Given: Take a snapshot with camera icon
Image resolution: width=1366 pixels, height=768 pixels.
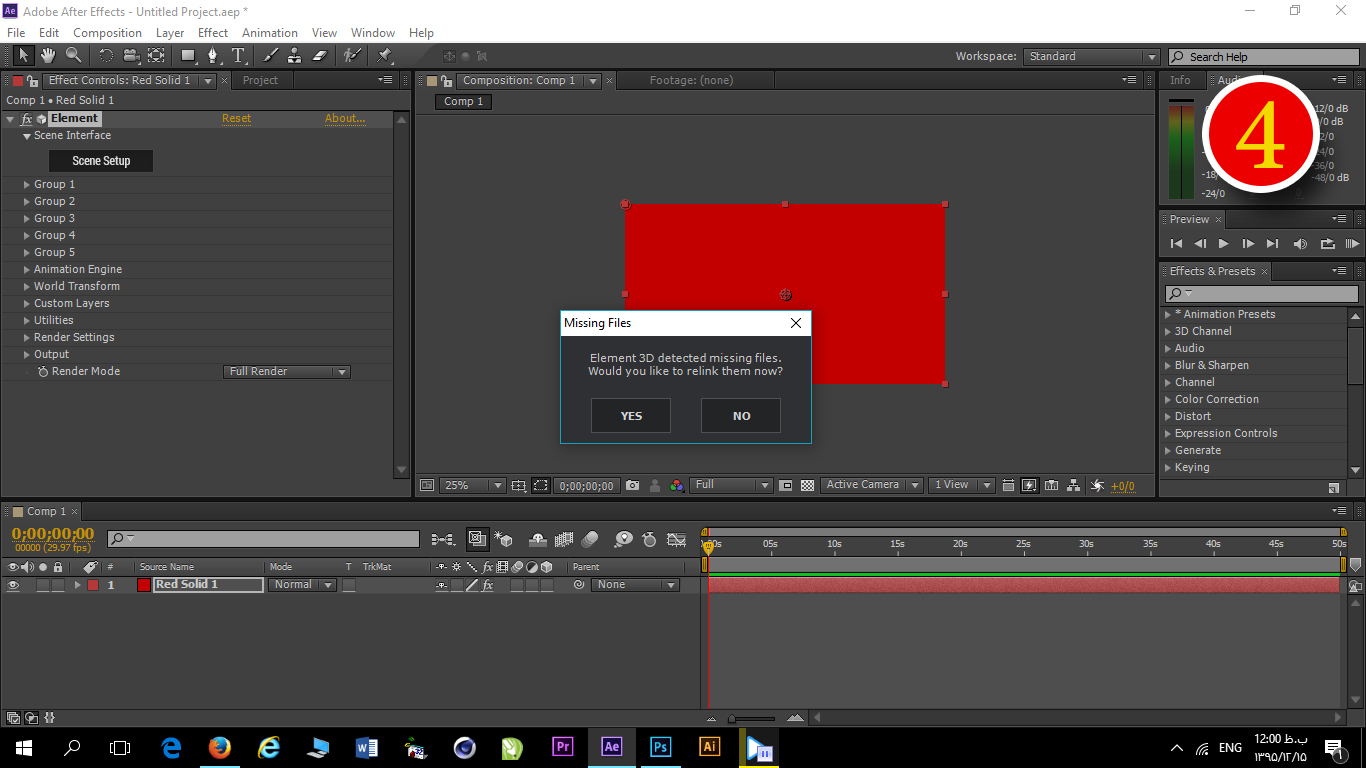Looking at the screenshot, I should pos(632,485).
